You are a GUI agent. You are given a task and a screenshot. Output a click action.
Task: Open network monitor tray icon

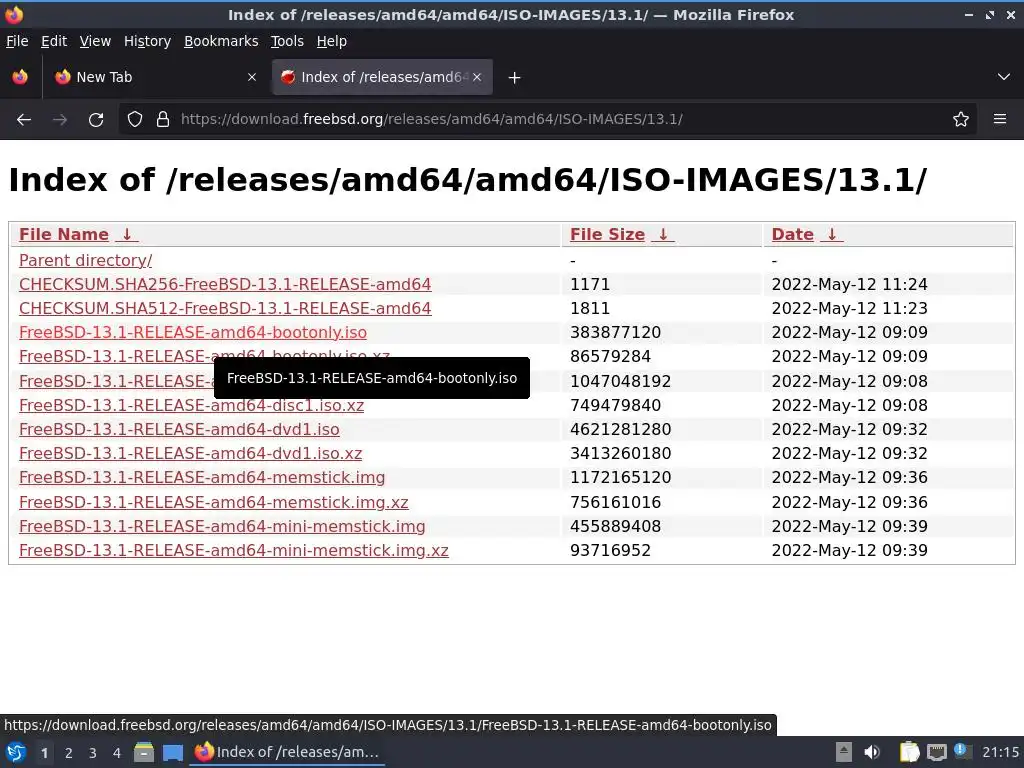[x=936, y=753]
